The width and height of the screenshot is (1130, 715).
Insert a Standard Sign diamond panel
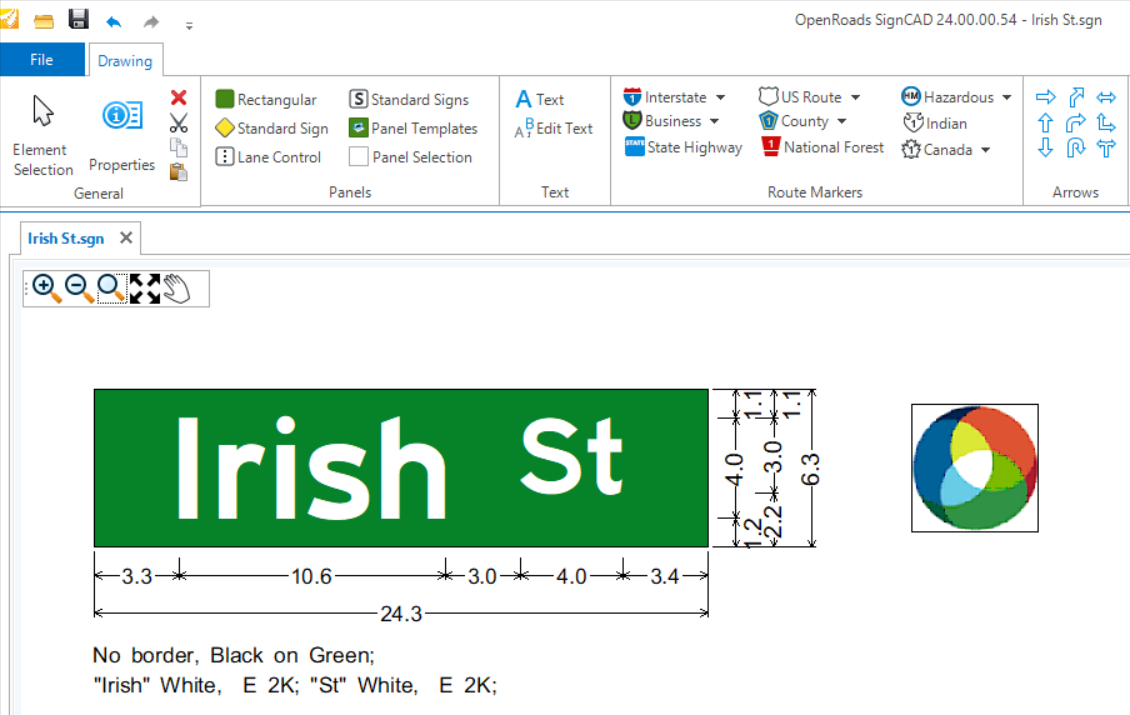[272, 128]
